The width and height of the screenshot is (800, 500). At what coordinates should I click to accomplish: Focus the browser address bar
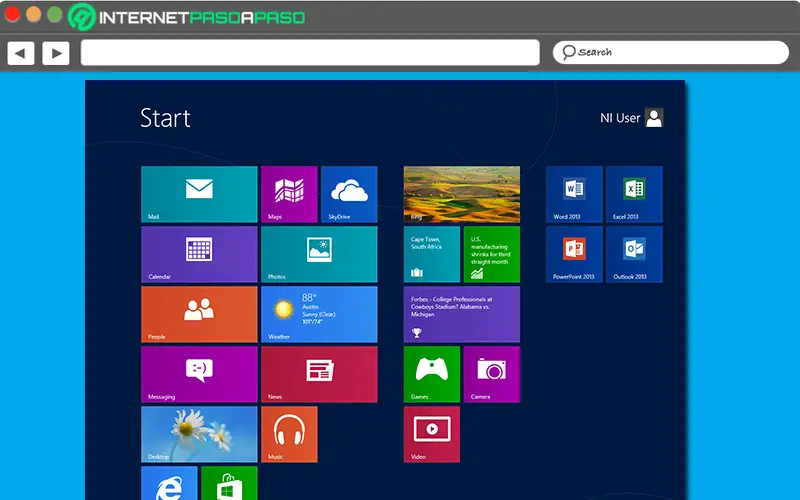(310, 53)
